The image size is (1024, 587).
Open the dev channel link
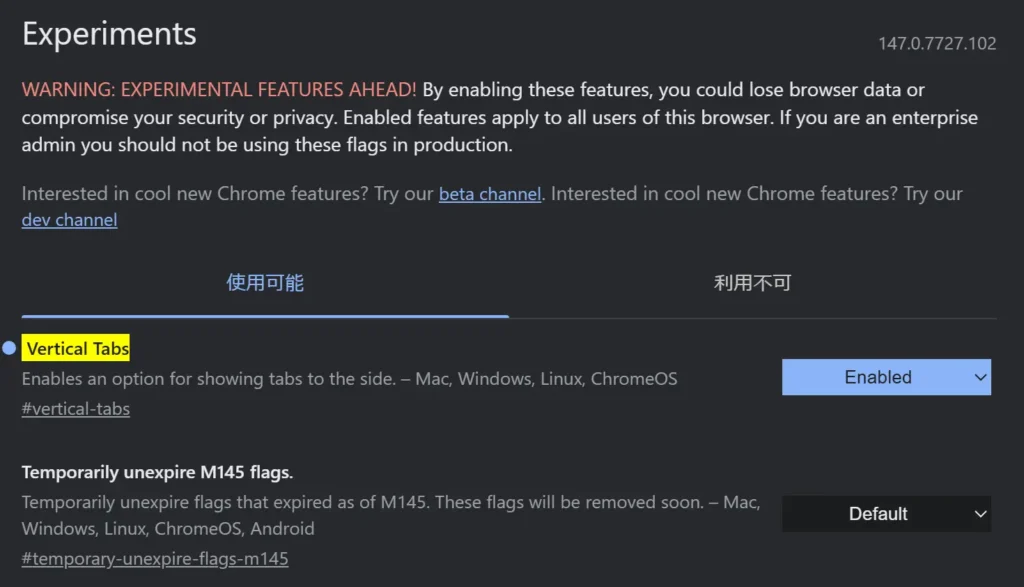[x=69, y=220]
